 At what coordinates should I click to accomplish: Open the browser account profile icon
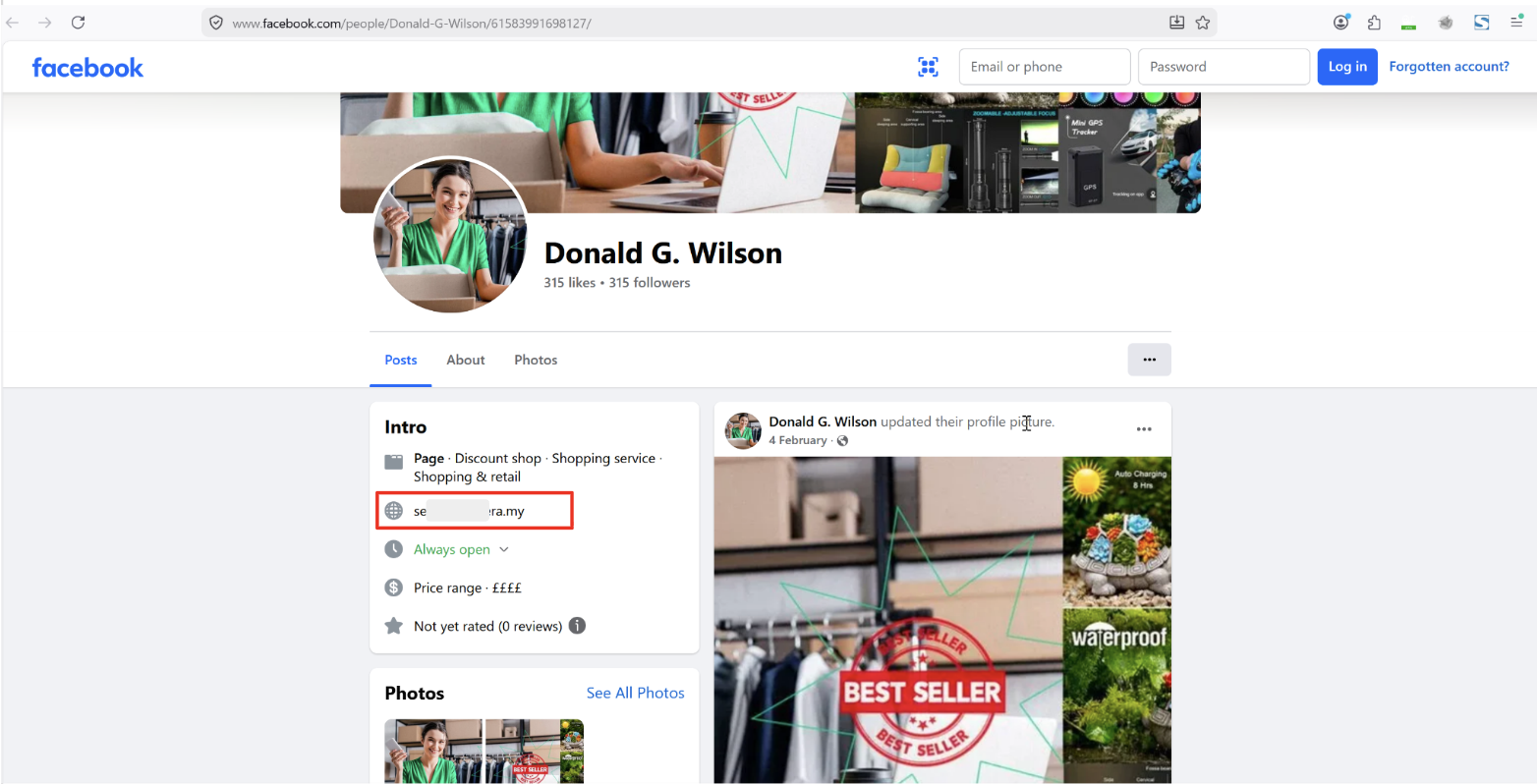pos(1341,23)
